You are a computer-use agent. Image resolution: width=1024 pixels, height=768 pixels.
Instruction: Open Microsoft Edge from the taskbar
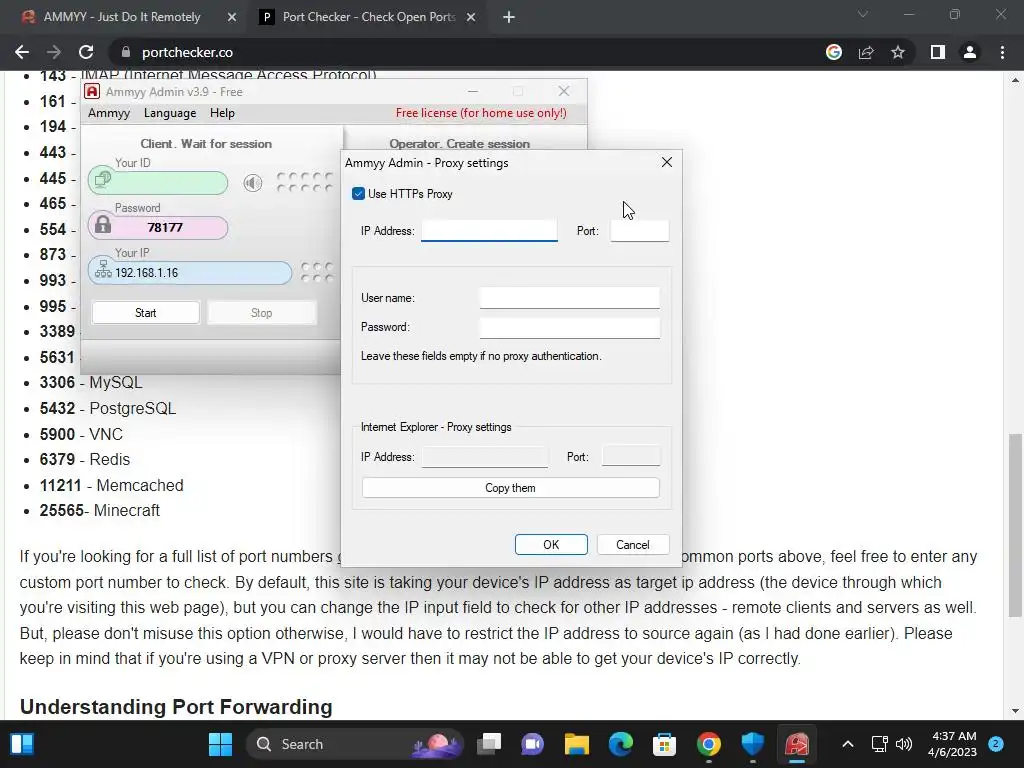tap(620, 744)
